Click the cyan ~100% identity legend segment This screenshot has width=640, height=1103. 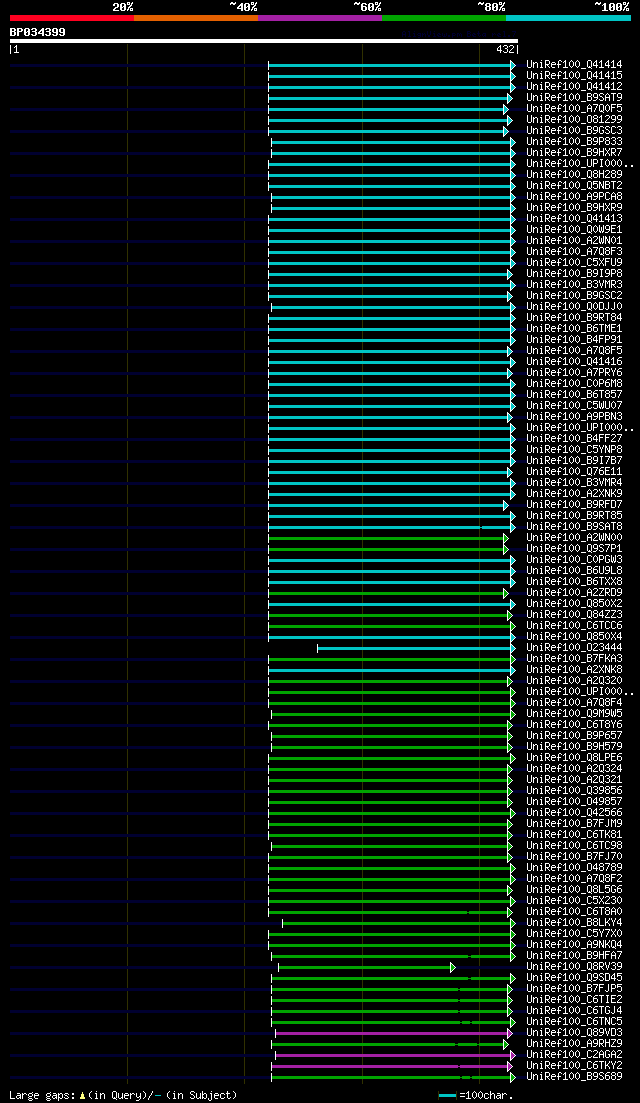(568, 18)
